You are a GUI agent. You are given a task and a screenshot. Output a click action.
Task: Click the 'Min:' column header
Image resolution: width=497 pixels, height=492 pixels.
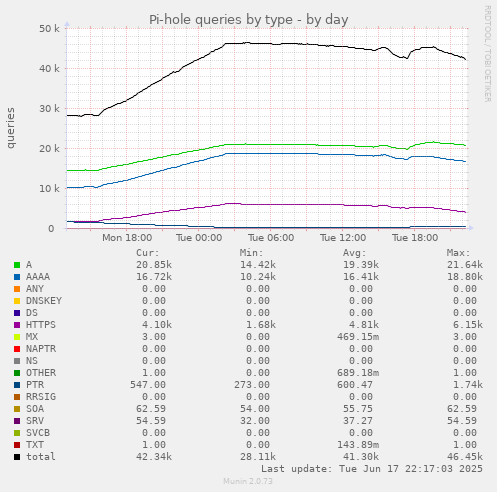tap(251, 253)
